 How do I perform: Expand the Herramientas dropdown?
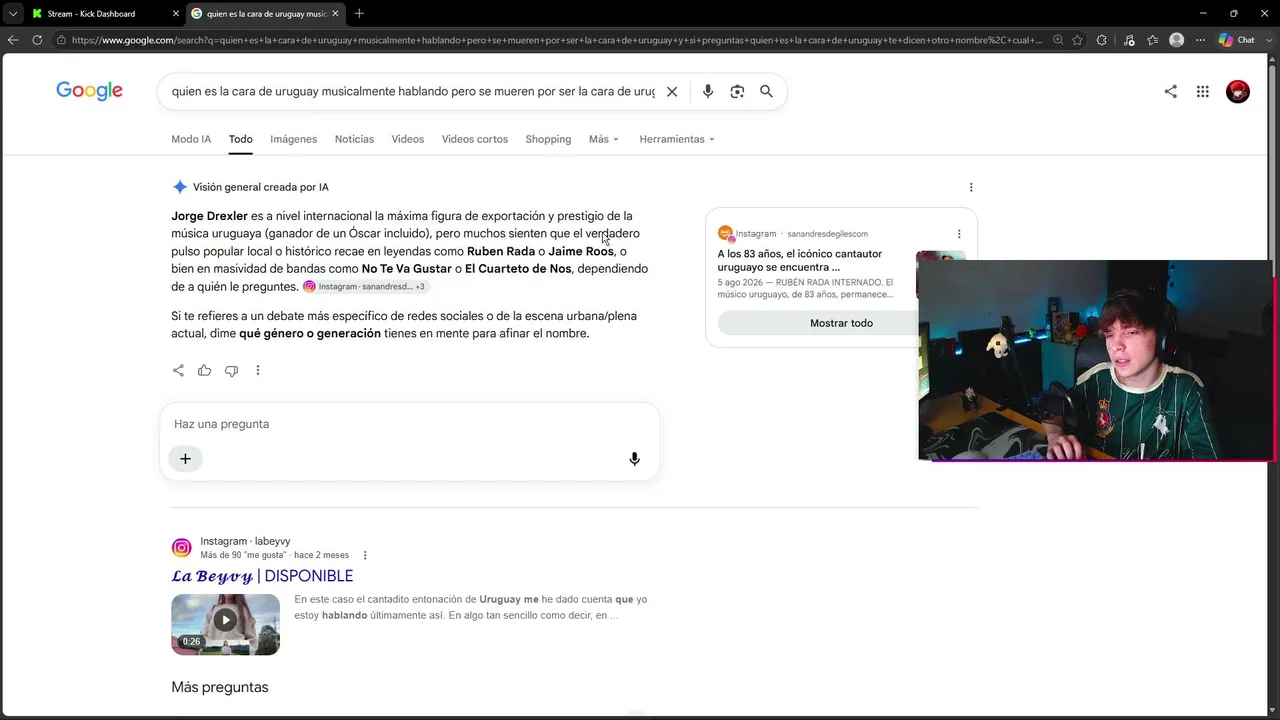(677, 139)
